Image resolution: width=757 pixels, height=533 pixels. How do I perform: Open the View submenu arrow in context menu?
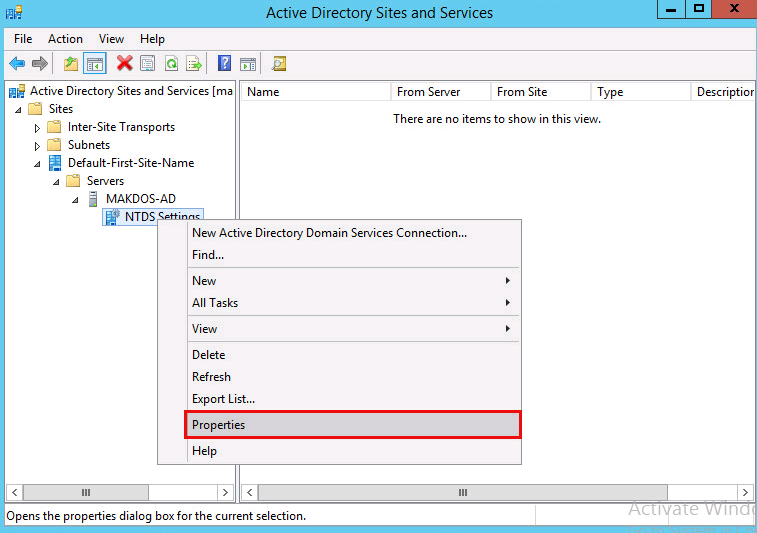(508, 328)
